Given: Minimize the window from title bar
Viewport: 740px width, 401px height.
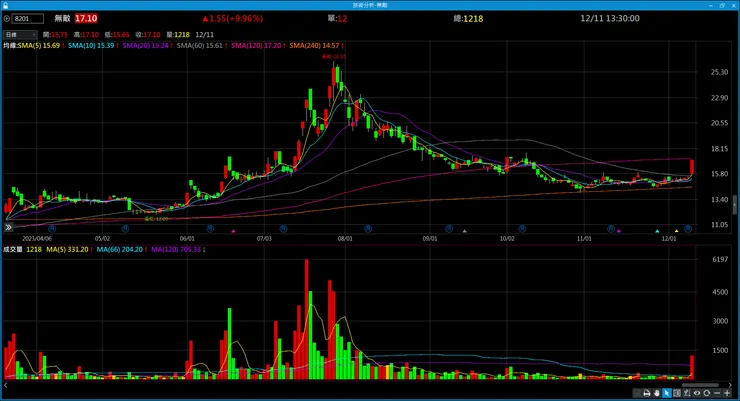Looking at the screenshot, I should (711, 5).
